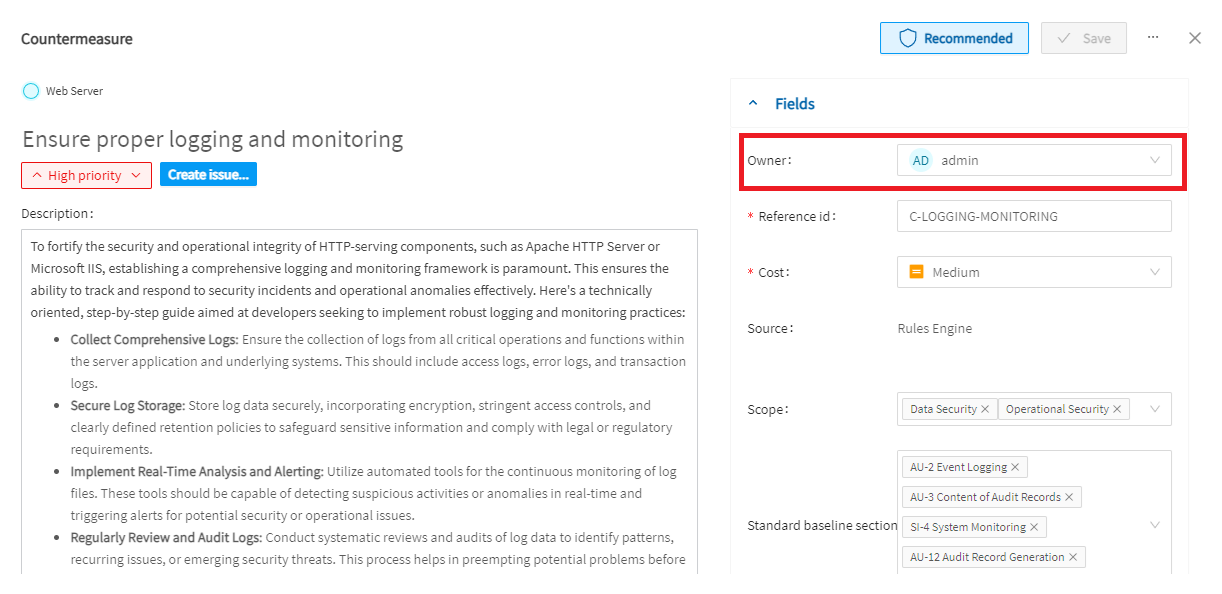
Task: Click the Save button
Action: click(x=1084, y=38)
